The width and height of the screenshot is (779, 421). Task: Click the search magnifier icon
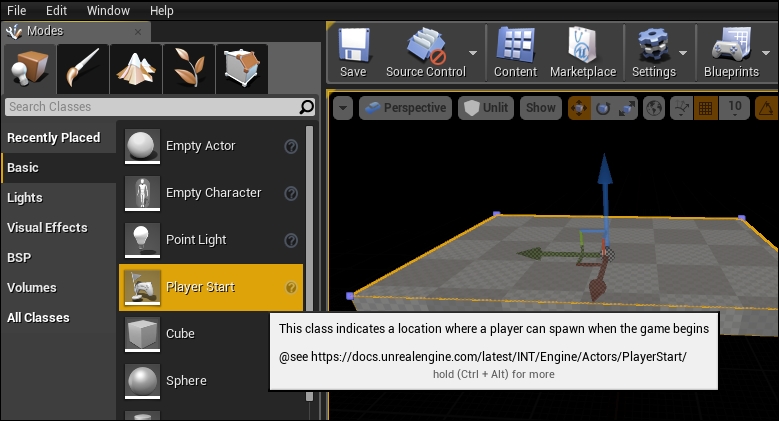click(x=307, y=107)
